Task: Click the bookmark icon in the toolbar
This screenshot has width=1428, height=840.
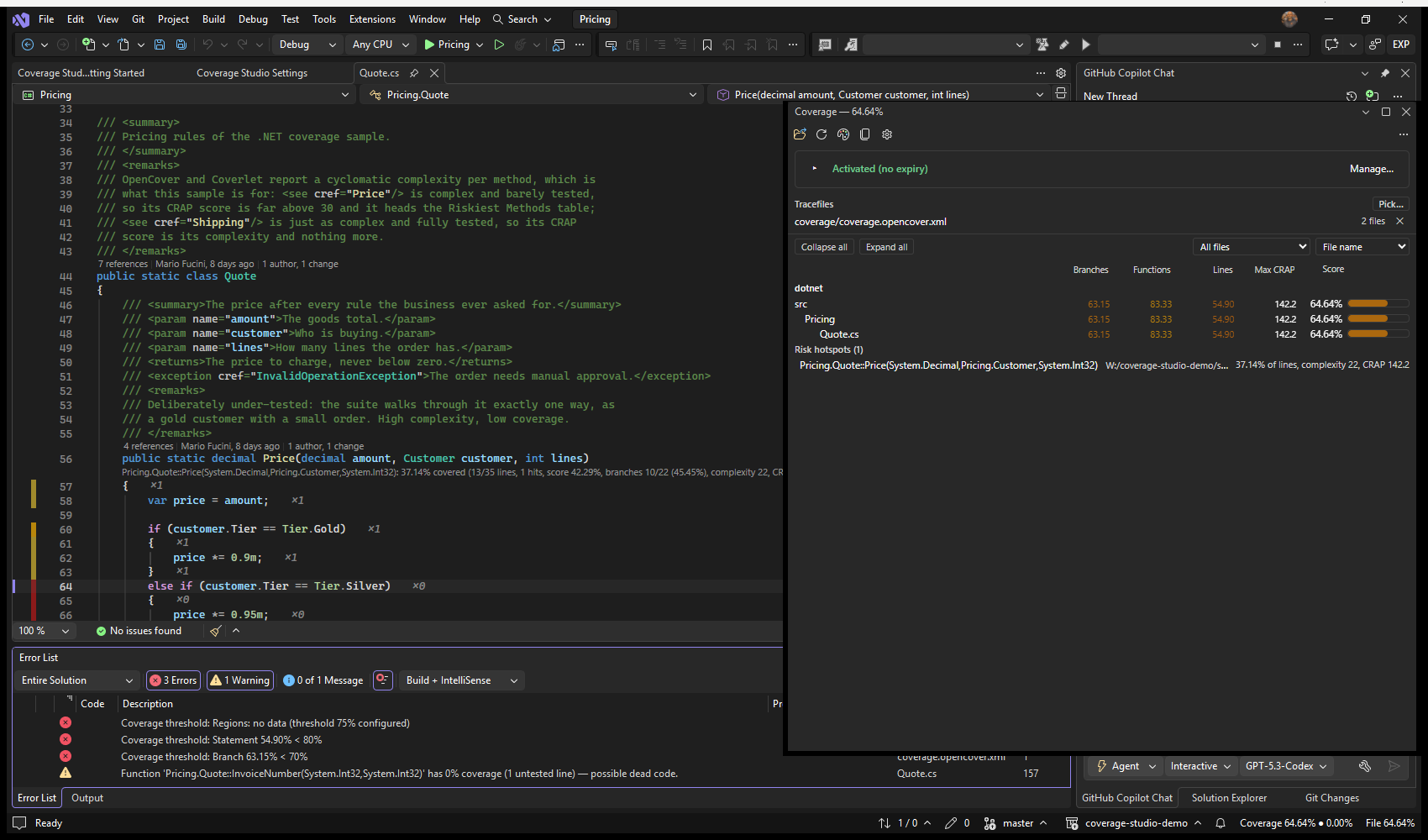Action: (x=707, y=45)
